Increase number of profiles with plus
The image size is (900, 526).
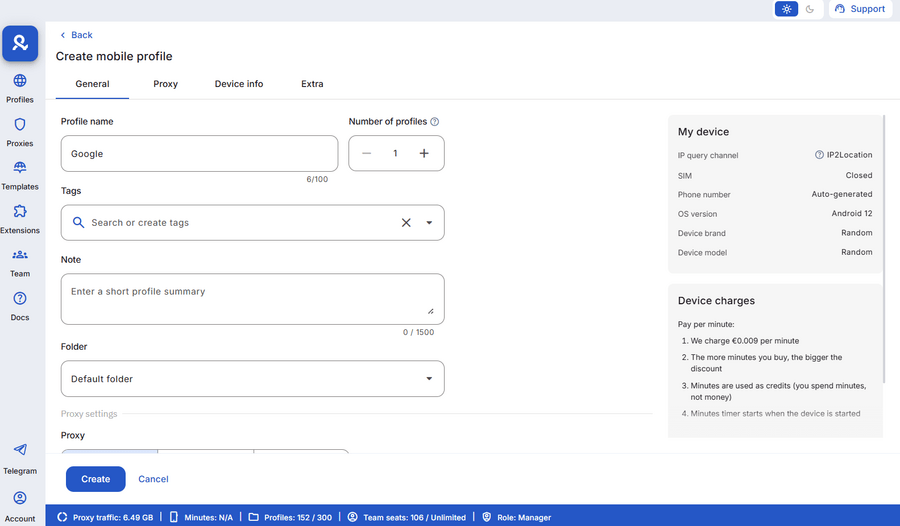pyautogui.click(x=424, y=153)
